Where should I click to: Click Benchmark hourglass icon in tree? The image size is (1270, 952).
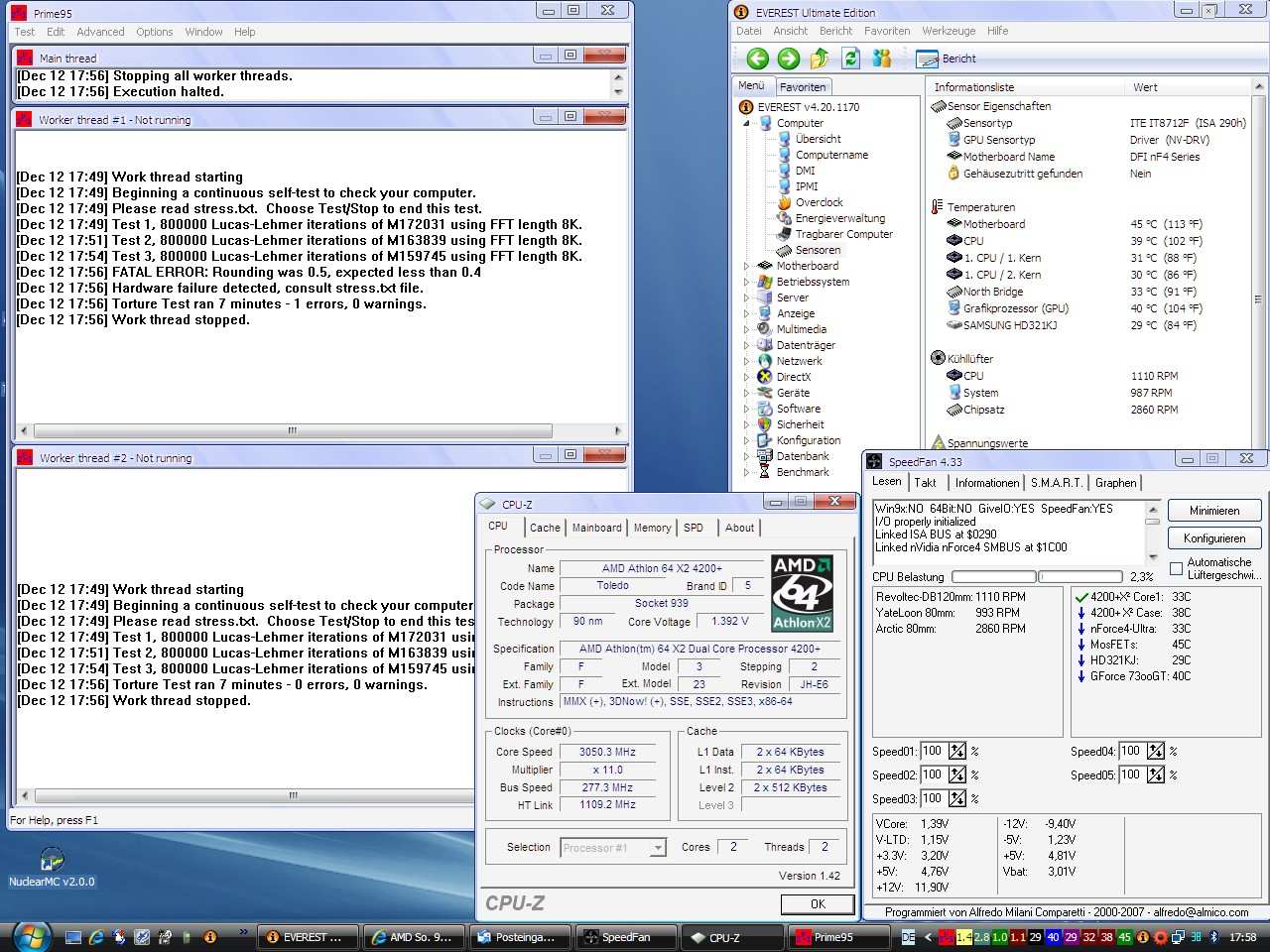[x=765, y=472]
